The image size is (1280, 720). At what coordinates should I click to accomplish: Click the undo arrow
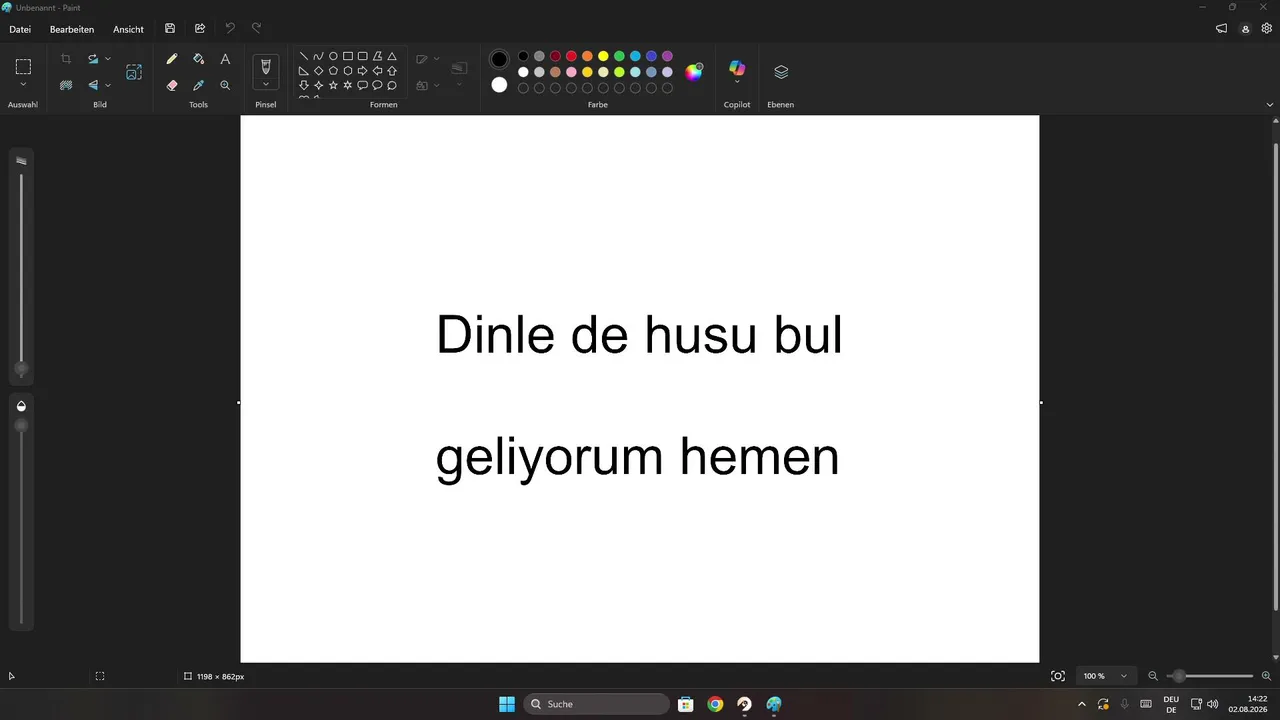tap(230, 29)
